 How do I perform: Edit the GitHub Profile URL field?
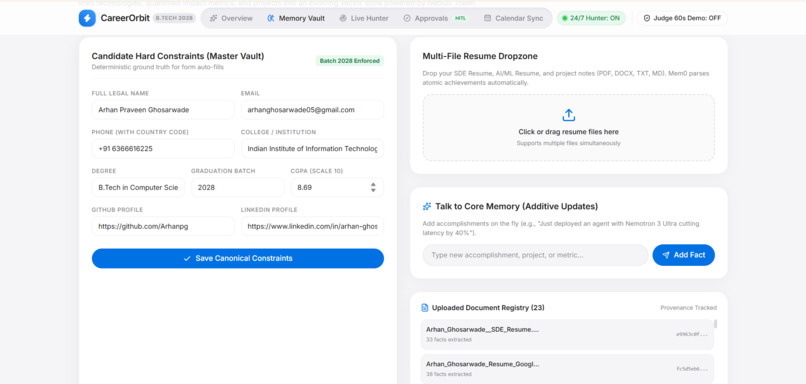click(x=163, y=226)
